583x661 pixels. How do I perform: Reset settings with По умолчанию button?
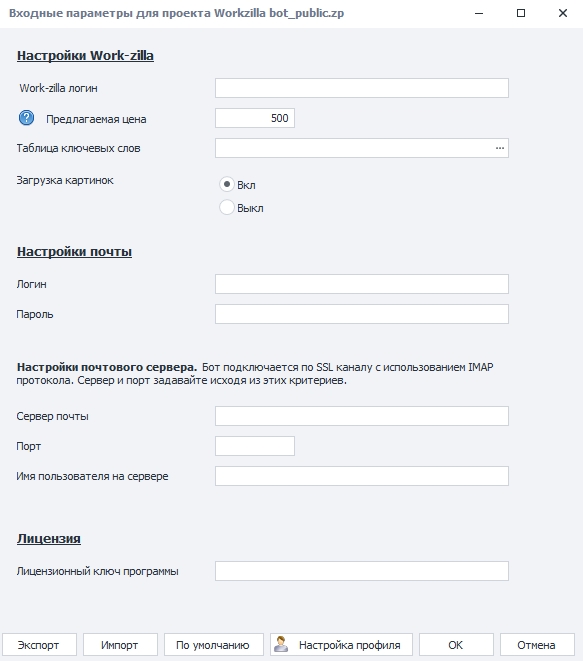(x=214, y=645)
